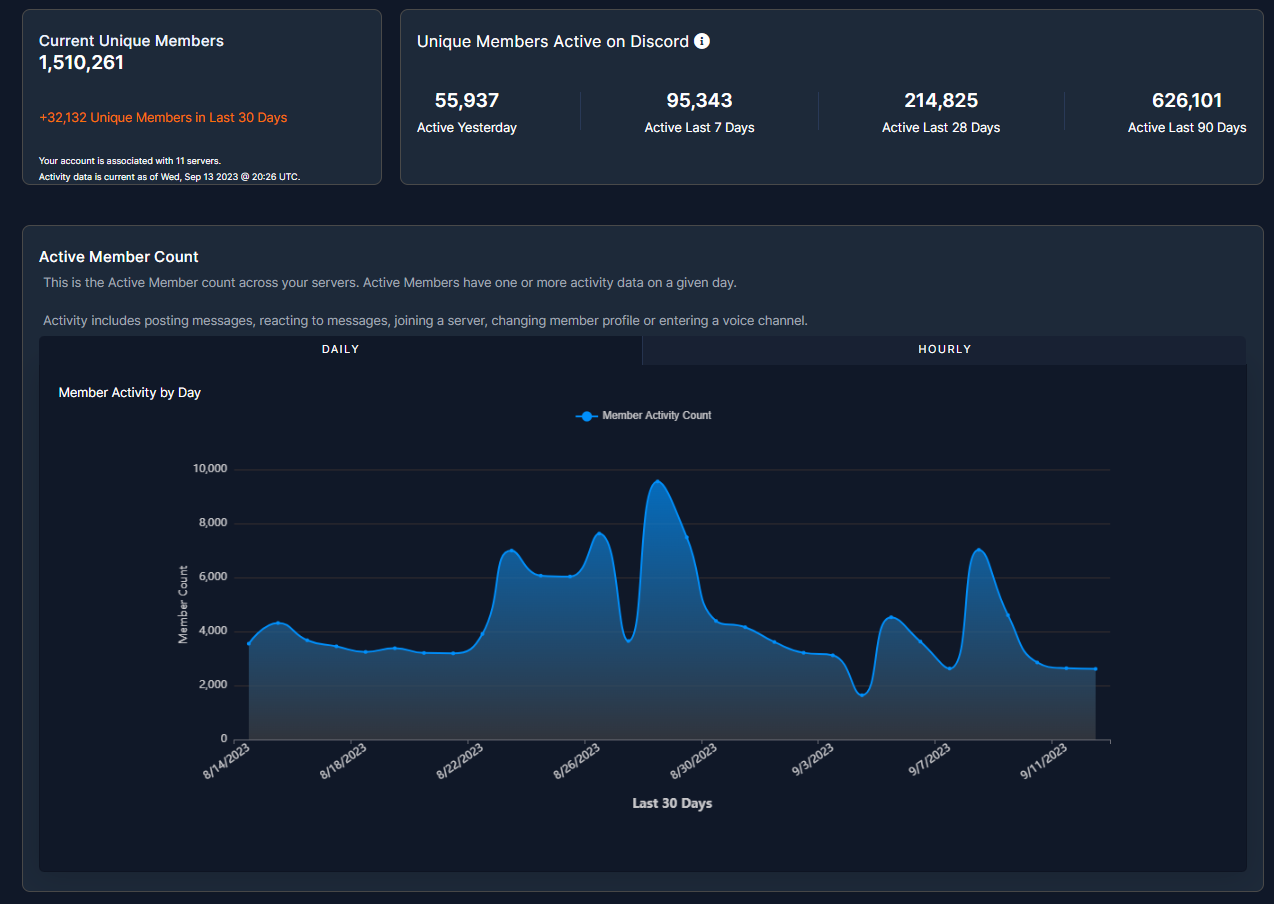Click the last data point on the chart line
This screenshot has height=904, width=1274.
tap(1096, 669)
